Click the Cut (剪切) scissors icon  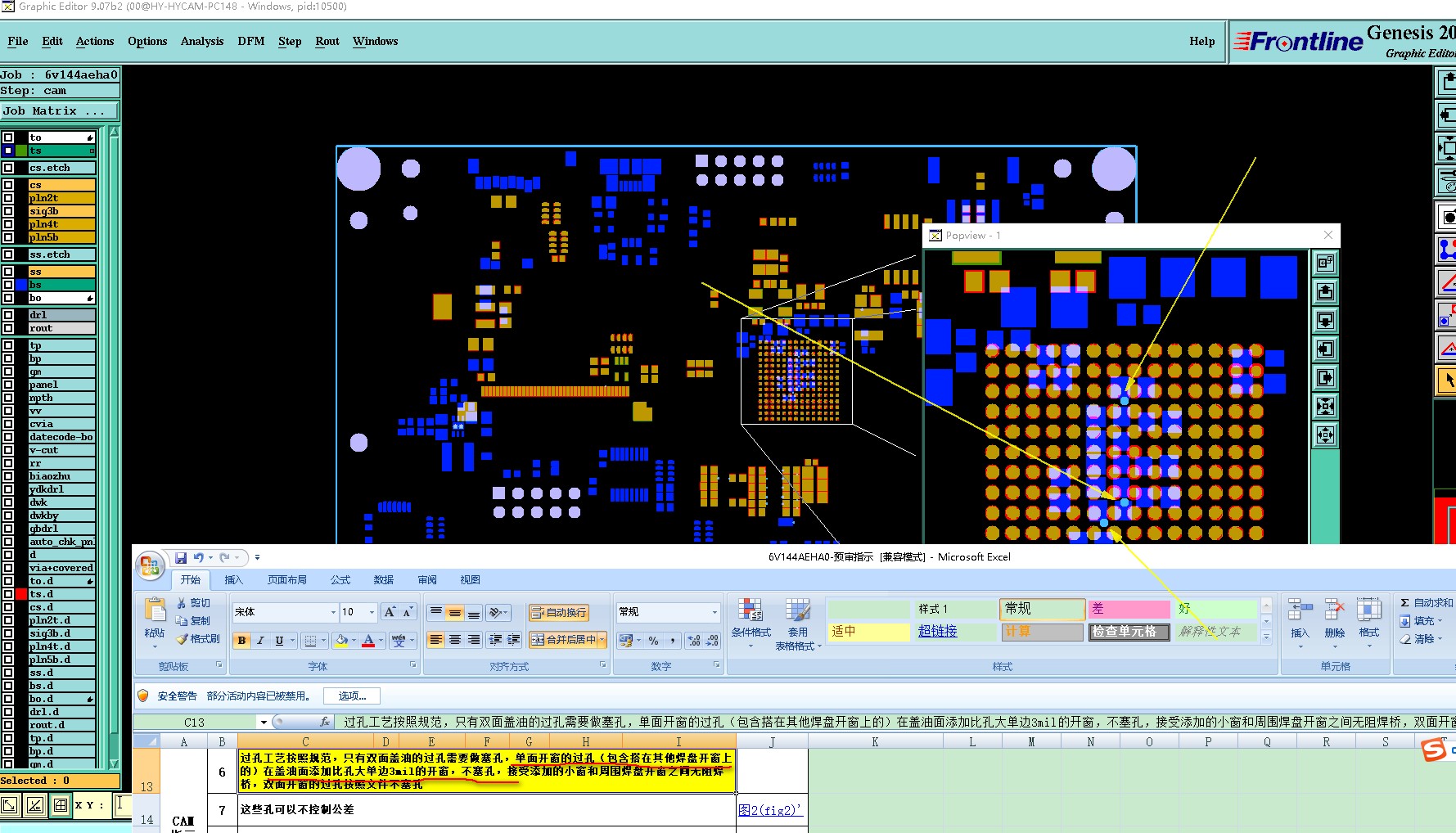tap(181, 603)
